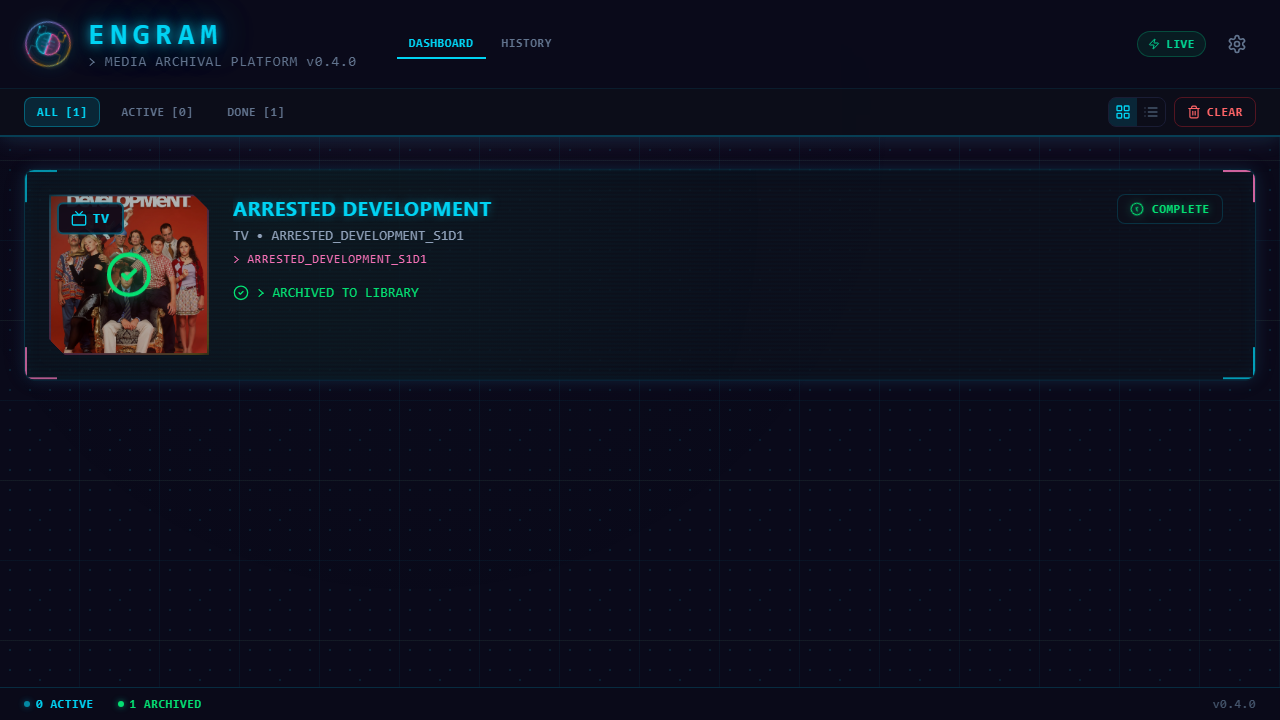Click the green checkmark circle beside ARCHIVED TO LIBRARY
1280x720 pixels.
click(241, 292)
